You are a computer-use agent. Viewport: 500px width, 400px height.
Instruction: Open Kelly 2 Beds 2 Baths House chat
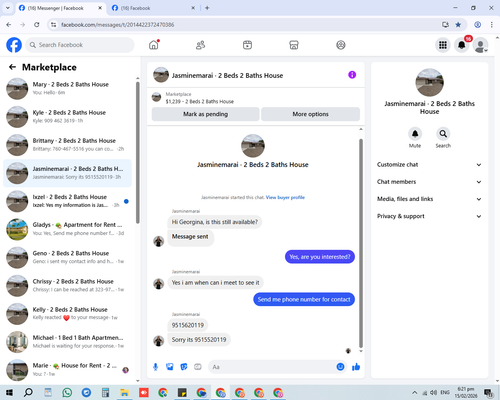coord(67,314)
